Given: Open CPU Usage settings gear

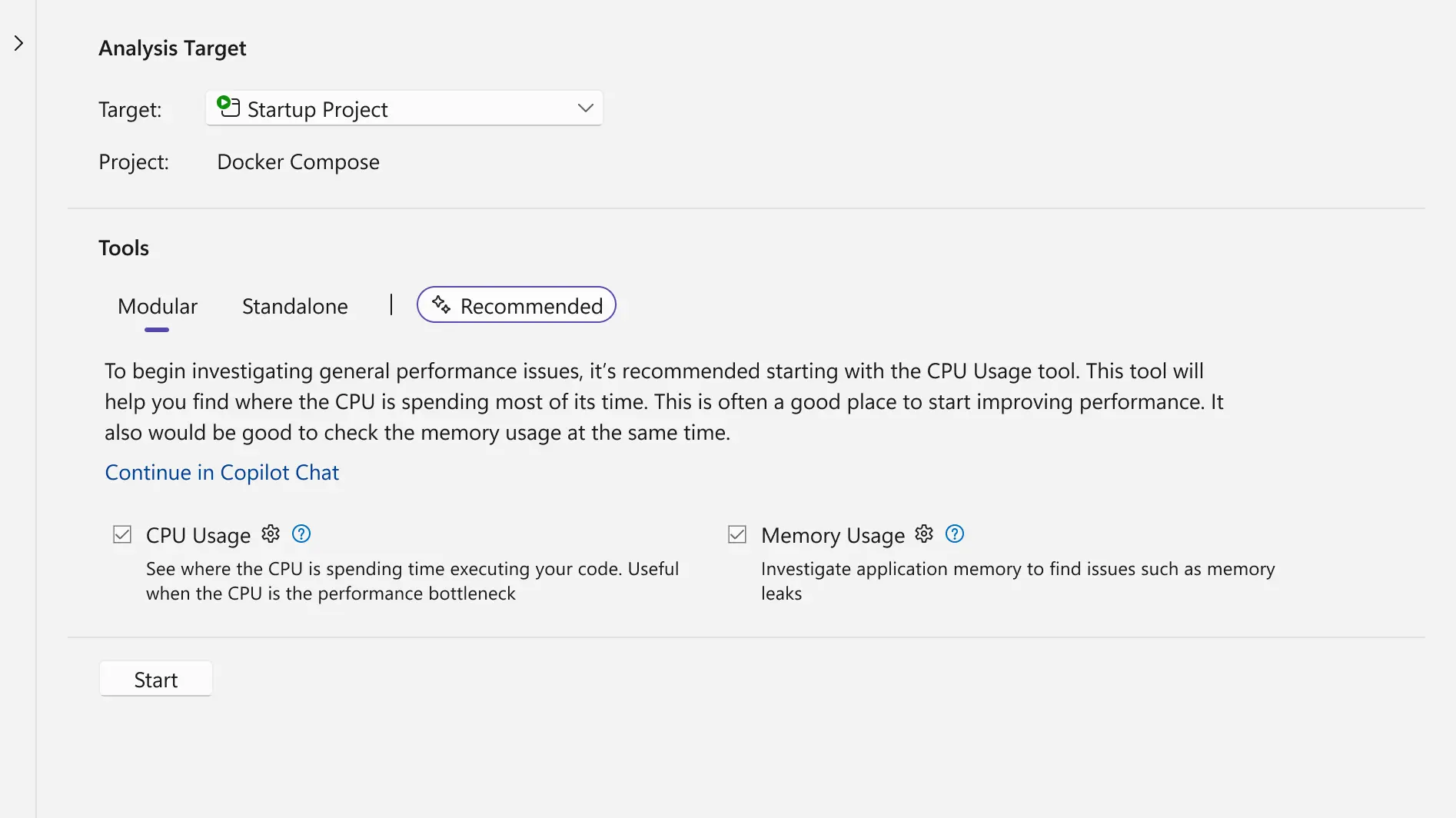Looking at the screenshot, I should click(x=270, y=534).
